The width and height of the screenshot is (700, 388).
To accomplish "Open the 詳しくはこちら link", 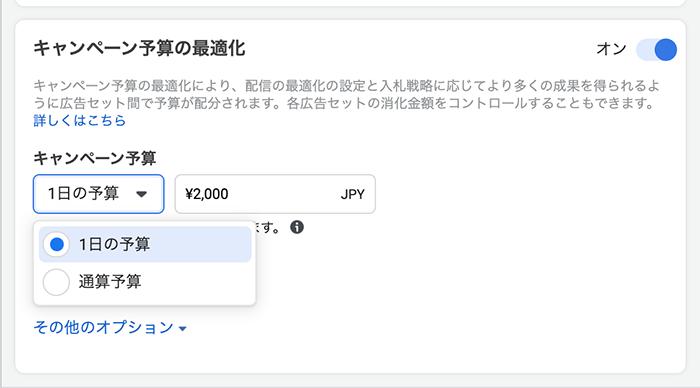I will (x=79, y=121).
